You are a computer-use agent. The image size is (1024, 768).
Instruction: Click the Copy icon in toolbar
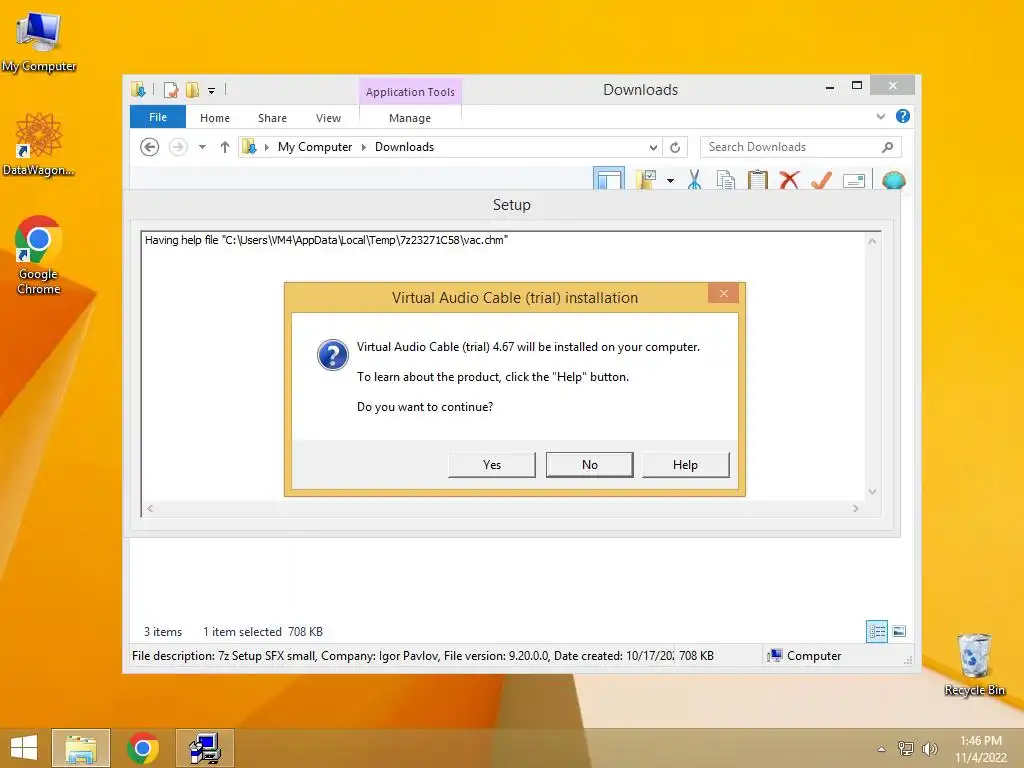pyautogui.click(x=726, y=180)
